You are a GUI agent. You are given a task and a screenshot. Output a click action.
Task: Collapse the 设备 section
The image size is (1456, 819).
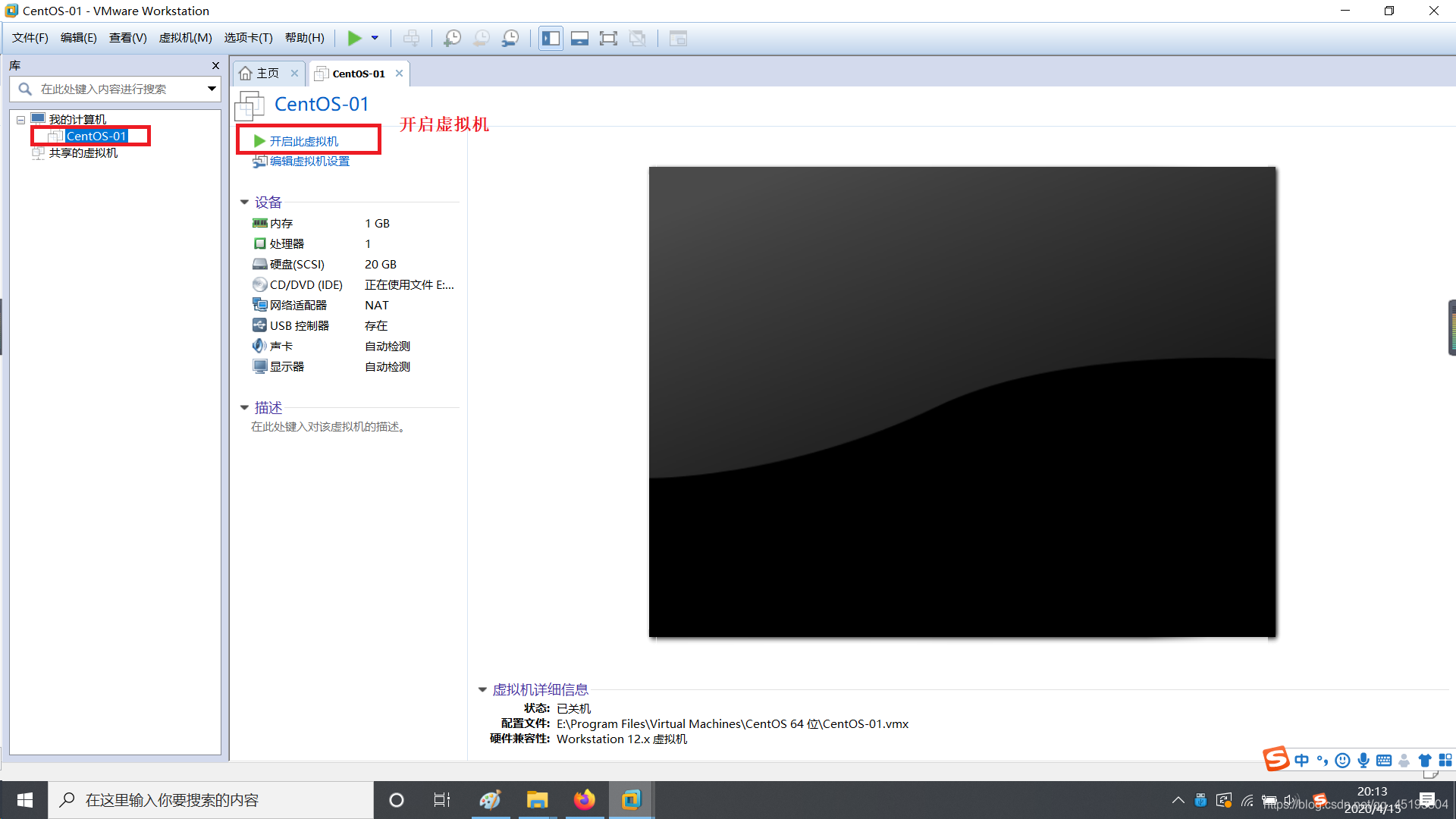tap(244, 202)
